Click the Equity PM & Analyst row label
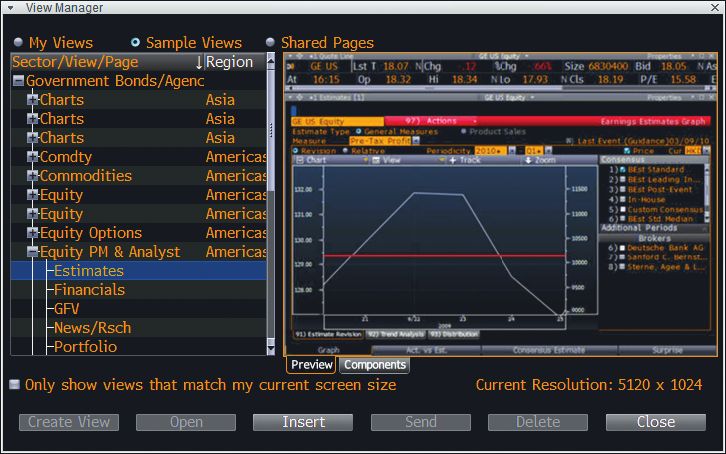The width and height of the screenshot is (726, 454). (x=110, y=252)
